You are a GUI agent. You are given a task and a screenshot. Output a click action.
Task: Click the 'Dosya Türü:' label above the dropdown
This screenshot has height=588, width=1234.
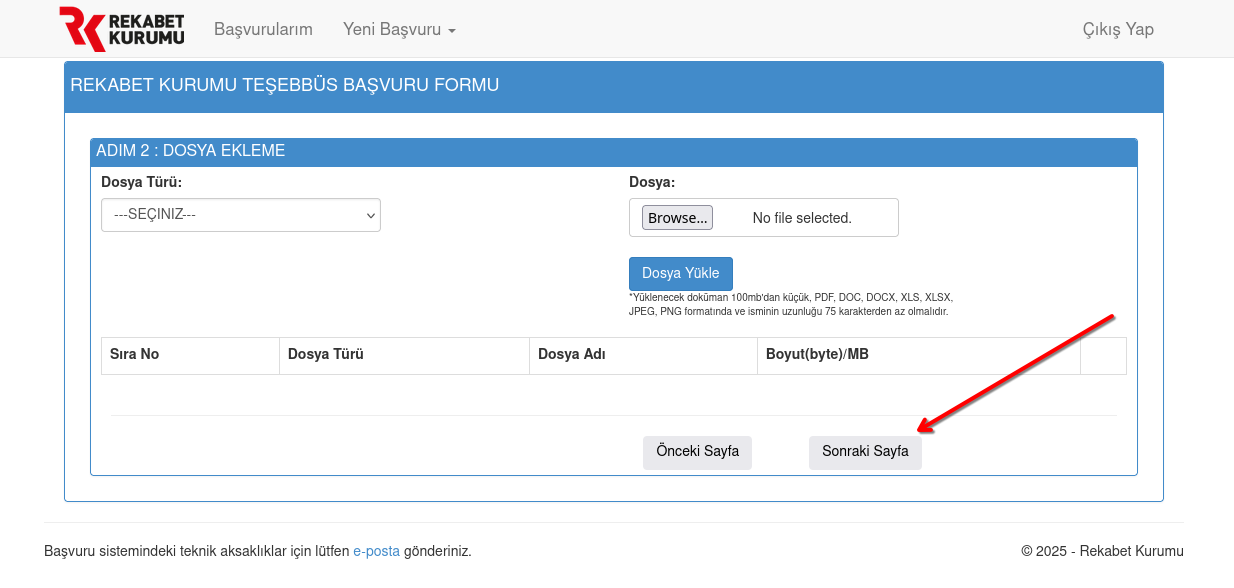tap(141, 182)
